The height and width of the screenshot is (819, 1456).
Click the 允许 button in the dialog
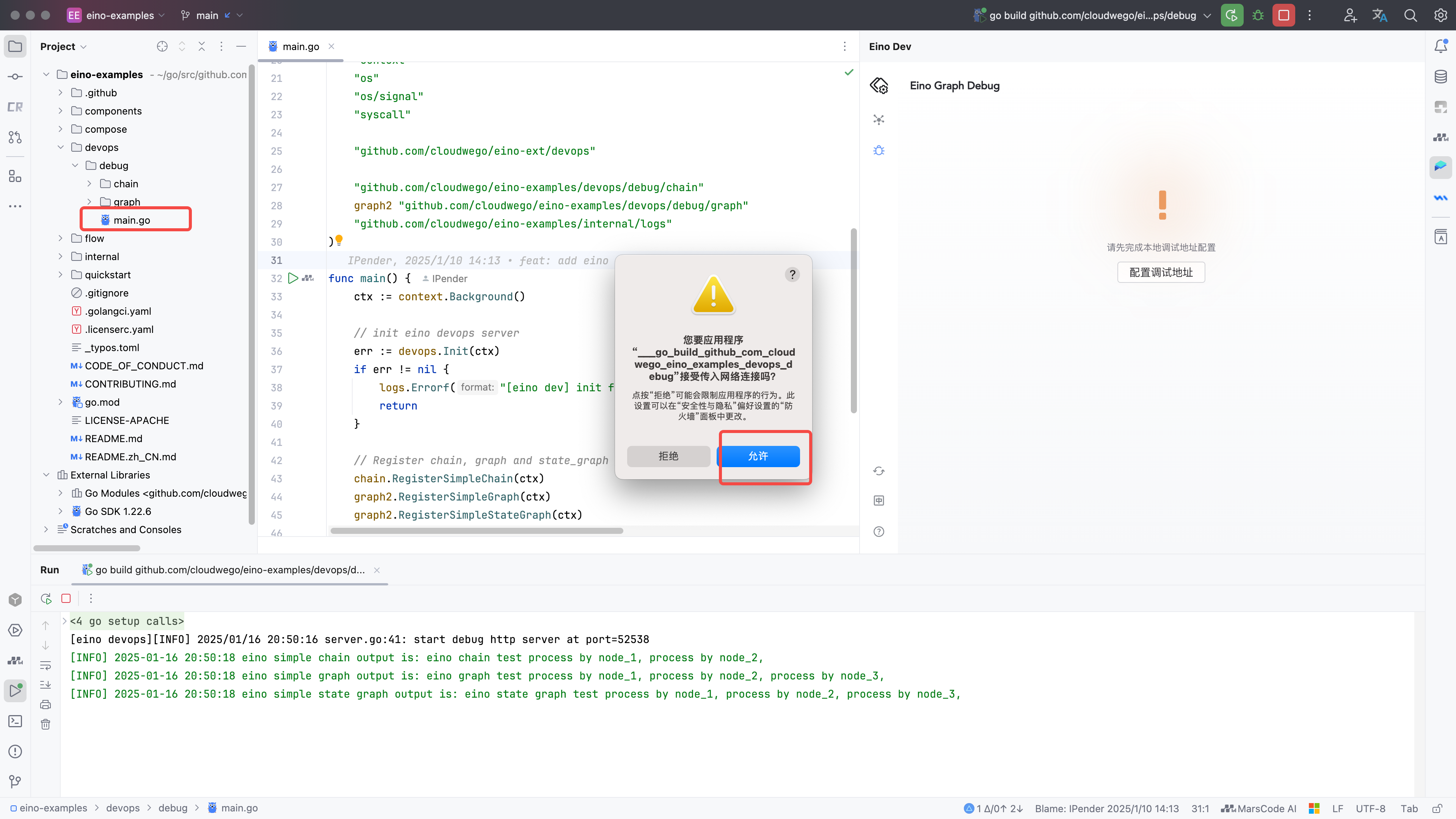coord(758,456)
